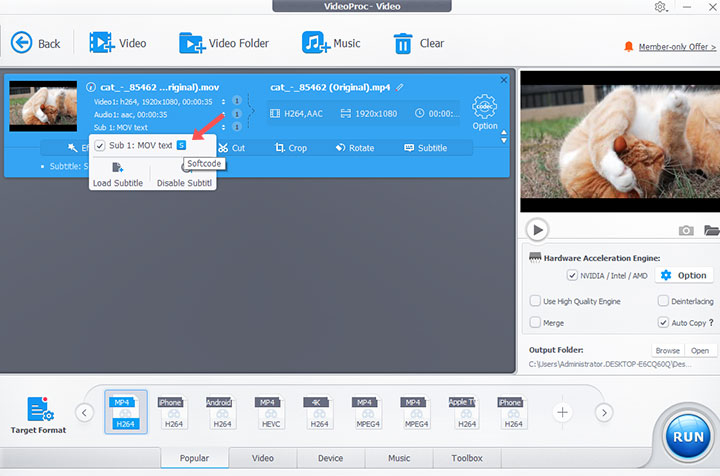
Task: Enable Use High Quality Engine
Action: (x=535, y=301)
